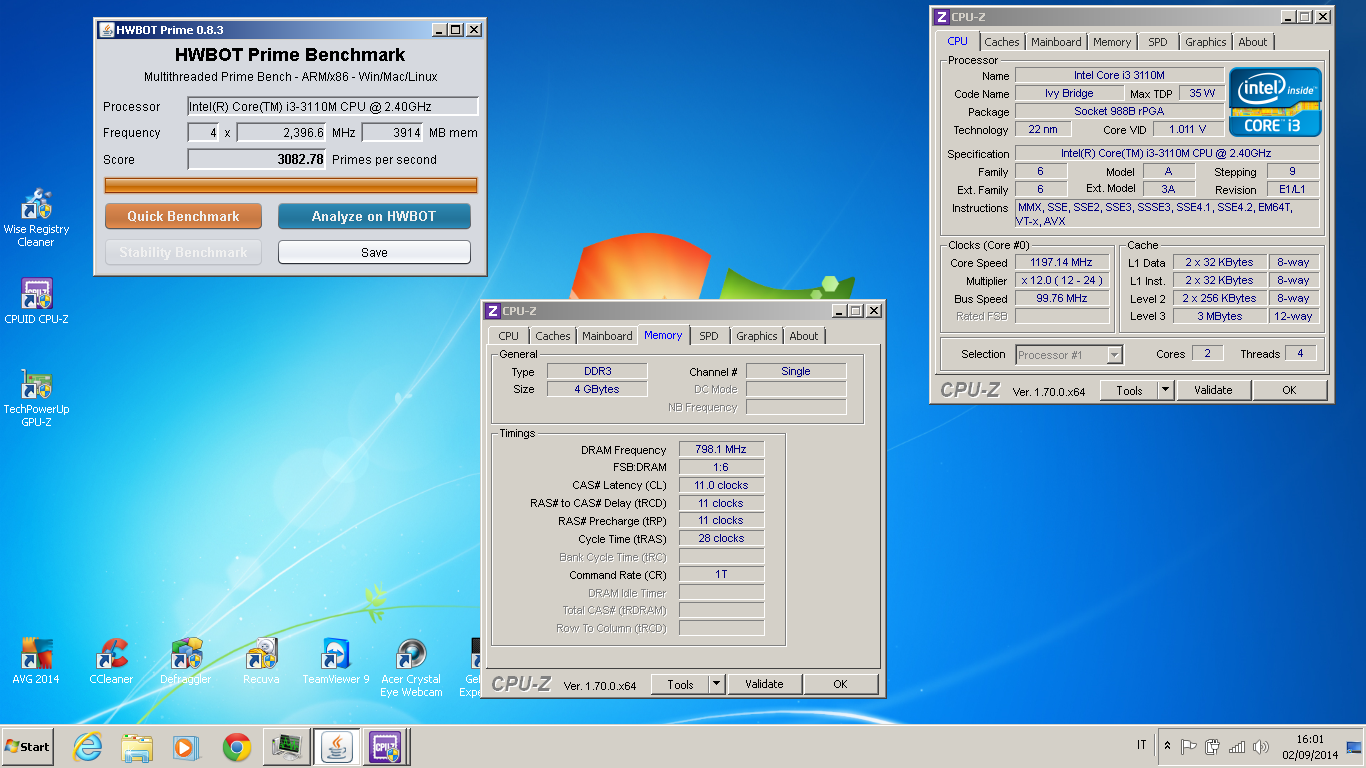Switch to CPU-Z taskbar button

pos(386,747)
